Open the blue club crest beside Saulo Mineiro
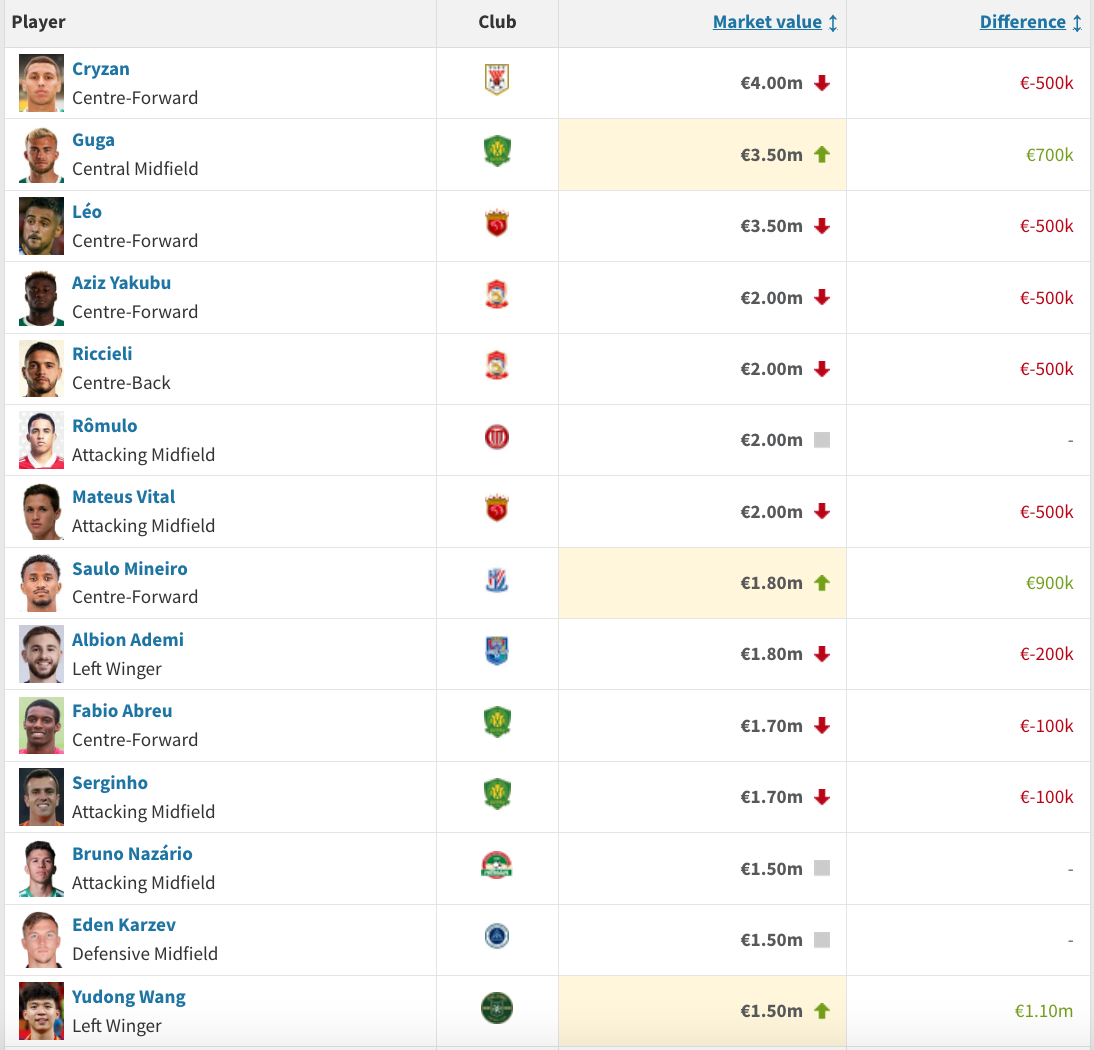 tap(497, 580)
